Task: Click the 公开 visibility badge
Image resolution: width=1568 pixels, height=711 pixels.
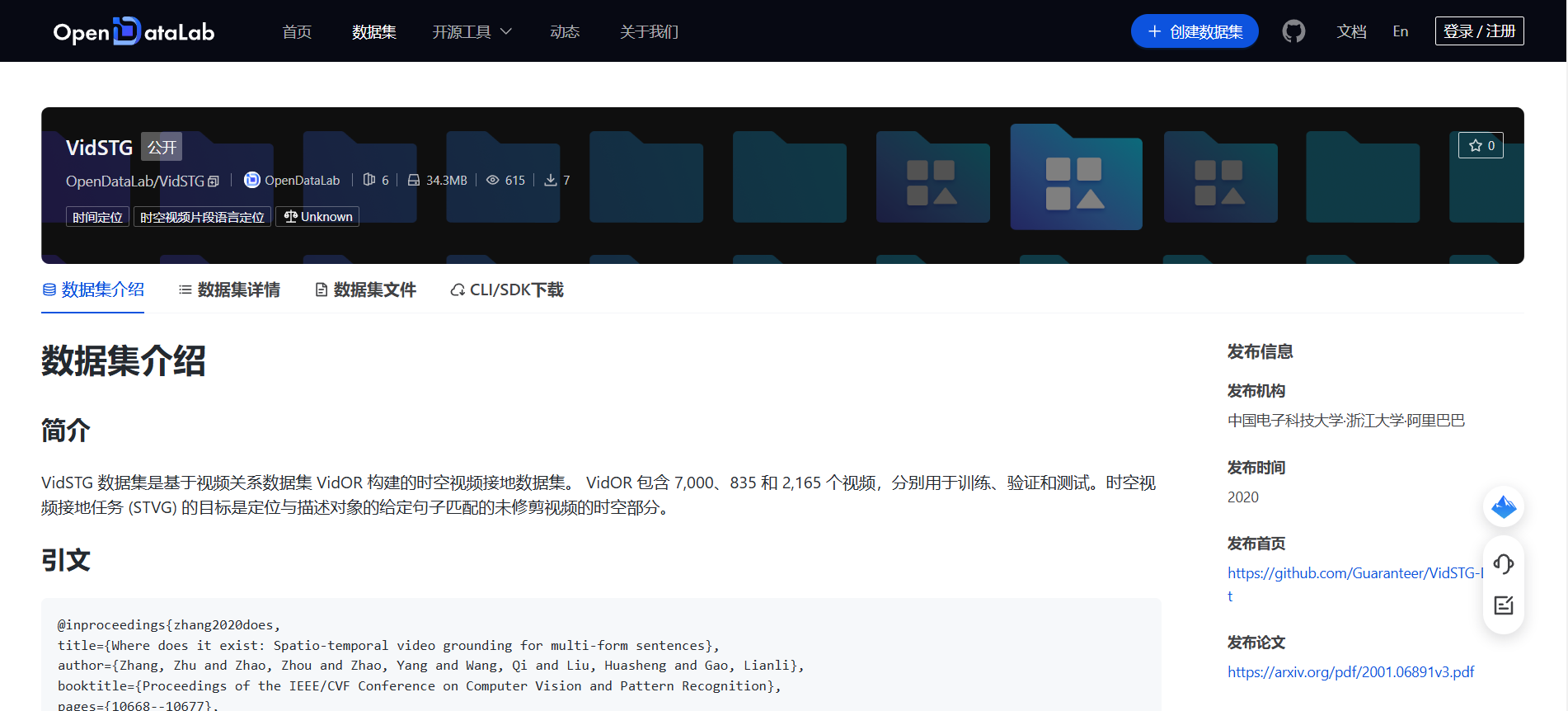Action: [x=162, y=147]
